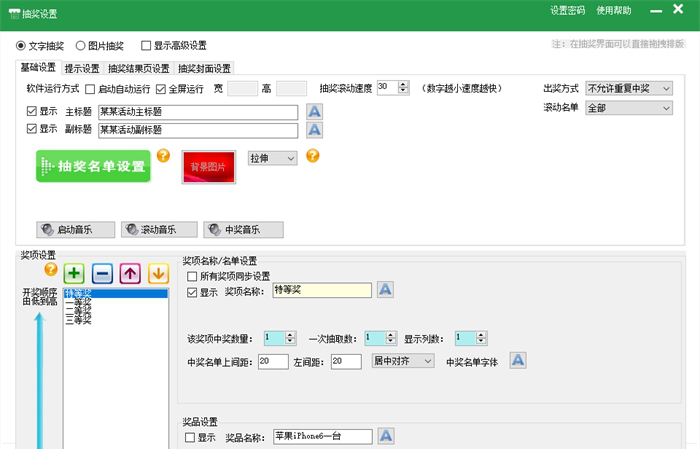Screen dimensions: 700x466
Task: Click 奖品名称 input field
Action: [323, 436]
